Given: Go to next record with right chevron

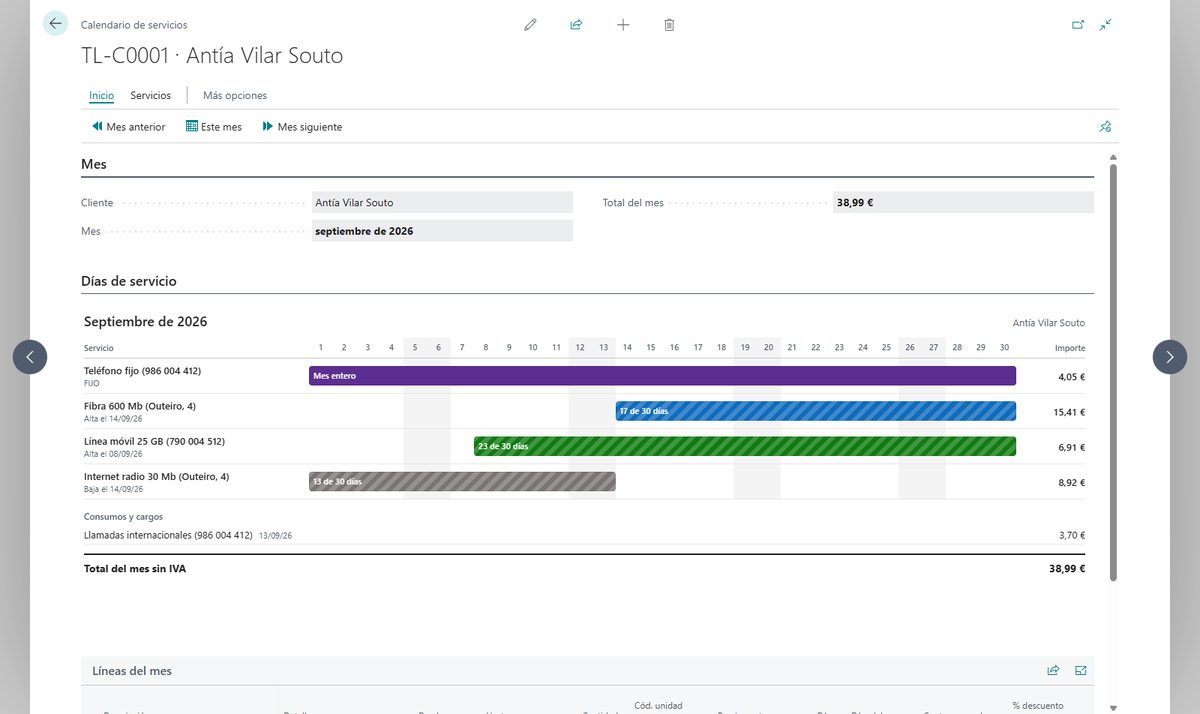Looking at the screenshot, I should pos(1170,357).
